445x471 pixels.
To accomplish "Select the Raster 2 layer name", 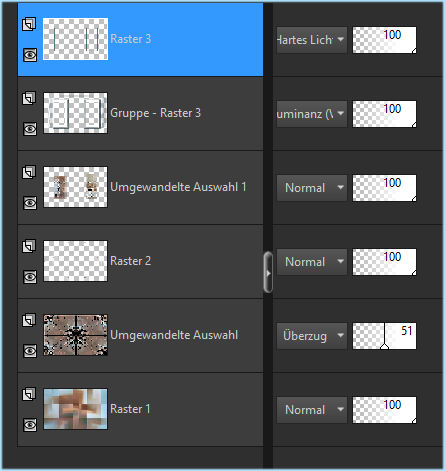I will coord(131,261).
